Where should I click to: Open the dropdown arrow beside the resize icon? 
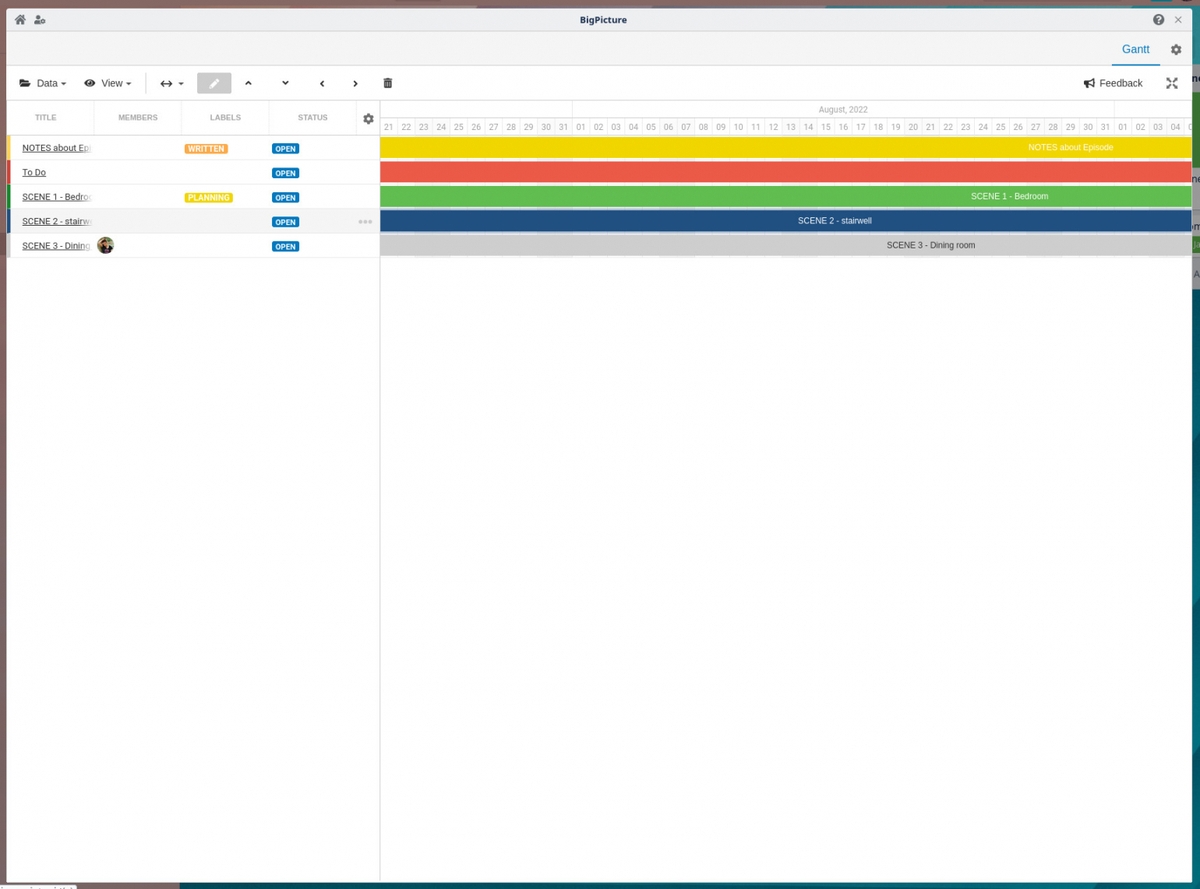[181, 83]
